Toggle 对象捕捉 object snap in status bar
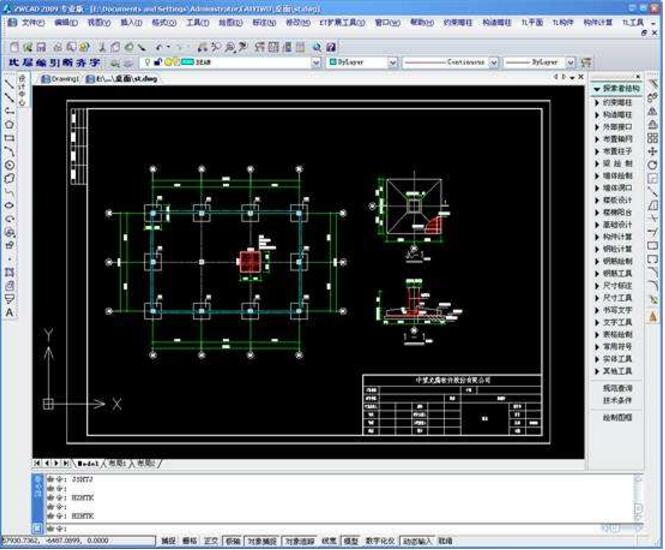The height and width of the screenshot is (550, 665). tap(262, 541)
